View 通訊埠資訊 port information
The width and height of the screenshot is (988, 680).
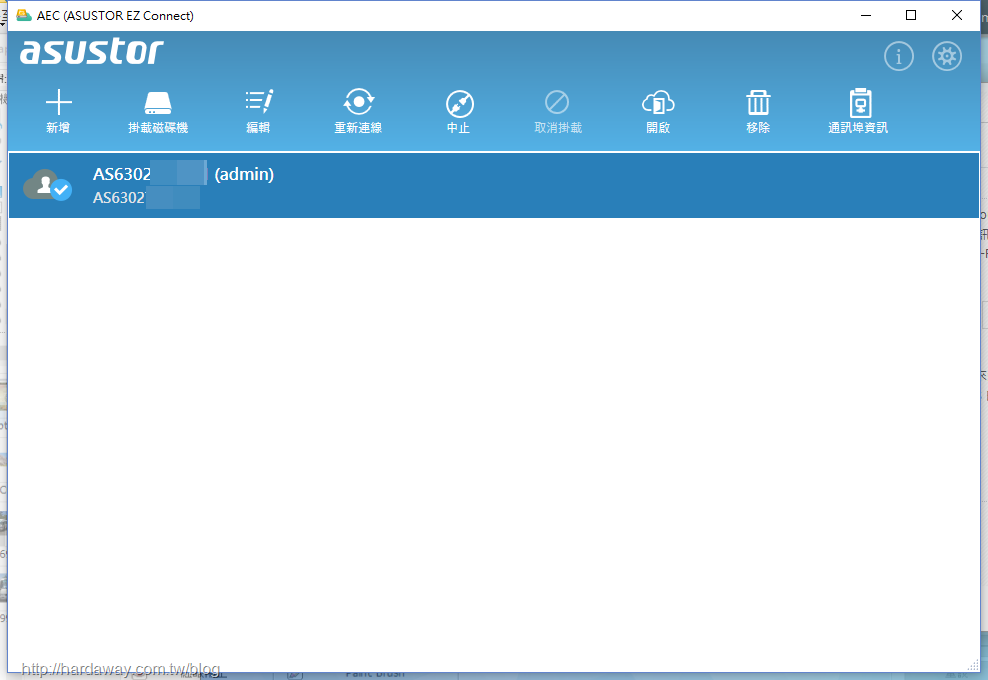[858, 111]
